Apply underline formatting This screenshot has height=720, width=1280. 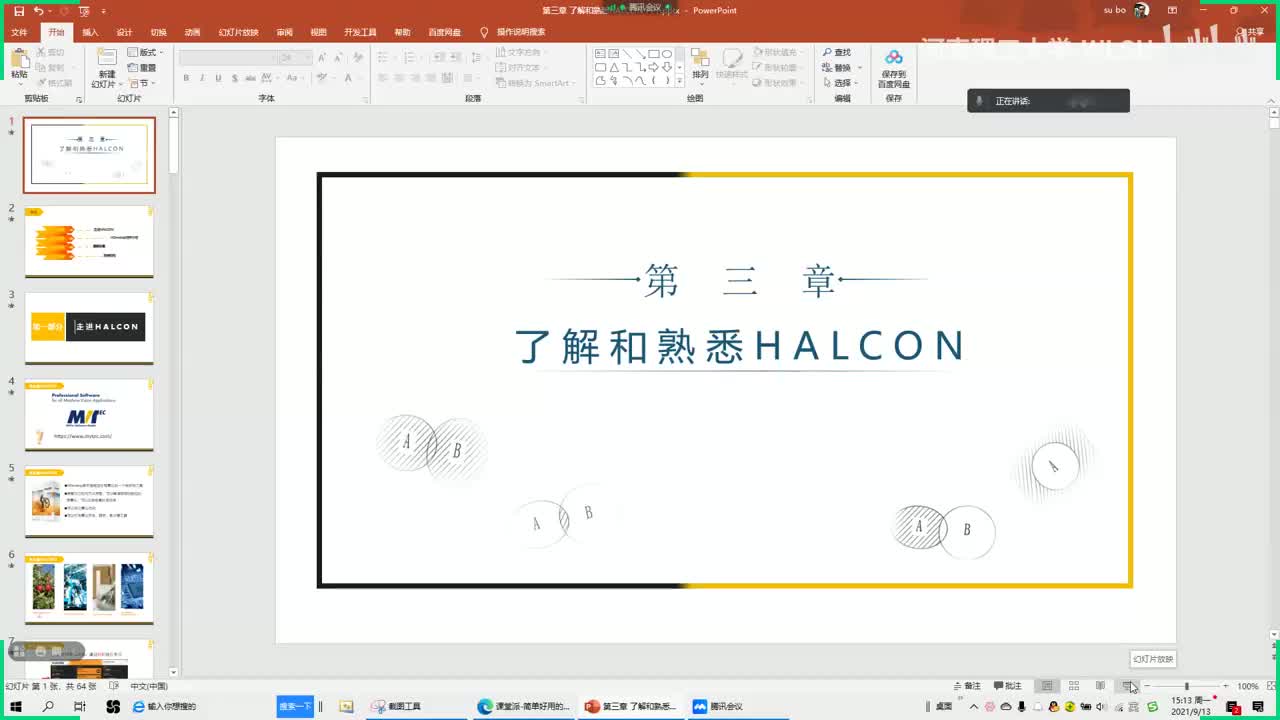218,78
